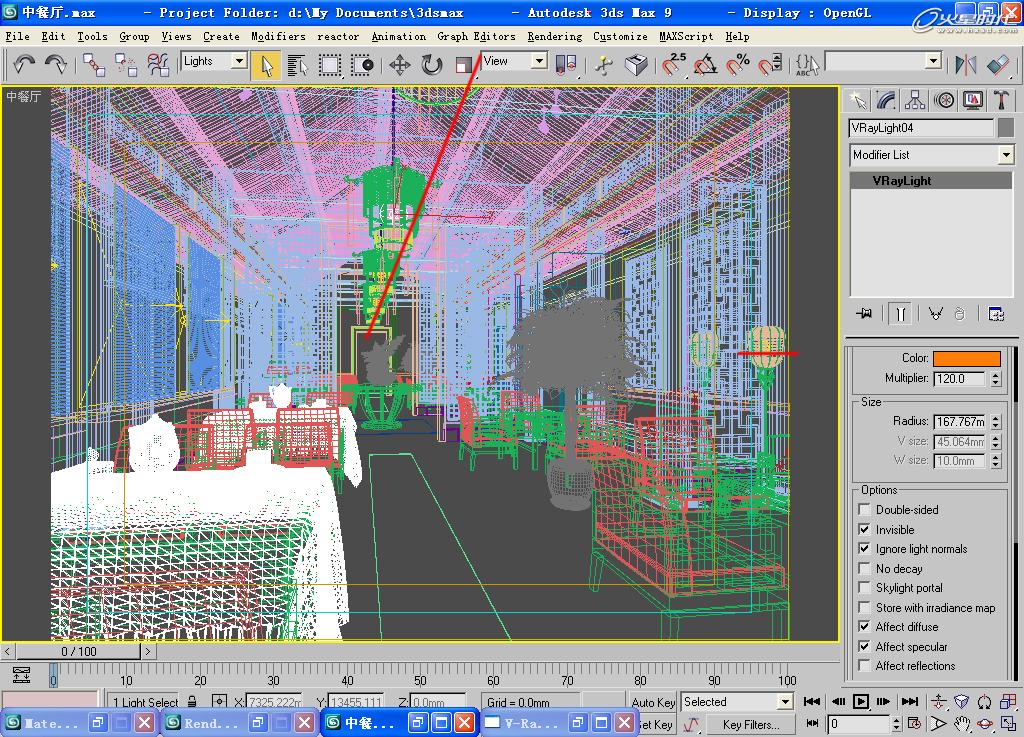The width and height of the screenshot is (1024, 737).
Task: Open the Hierarchy command panel tab
Action: [914, 101]
